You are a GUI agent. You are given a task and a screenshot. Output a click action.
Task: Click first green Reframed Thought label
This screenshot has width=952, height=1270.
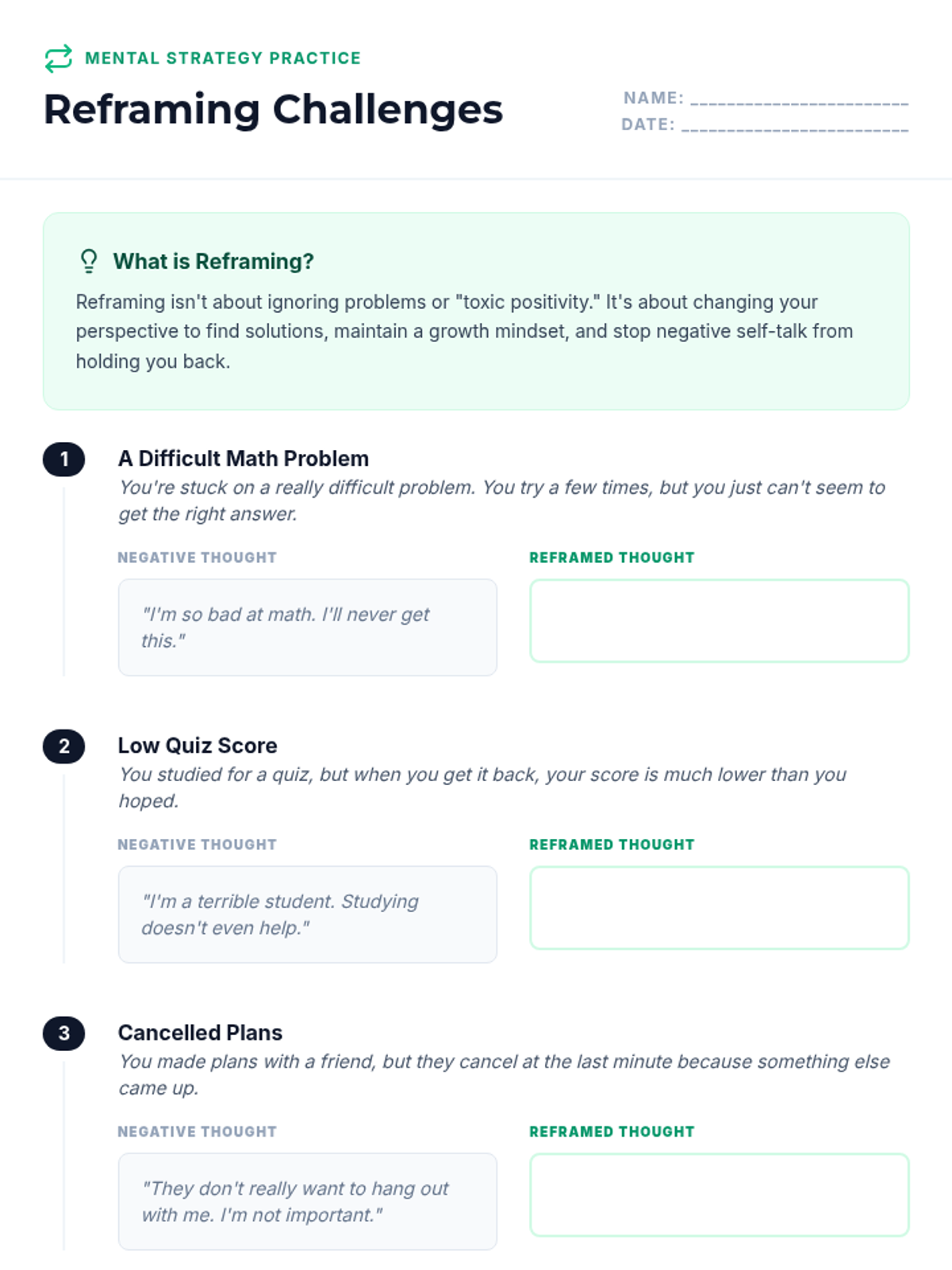(612, 557)
